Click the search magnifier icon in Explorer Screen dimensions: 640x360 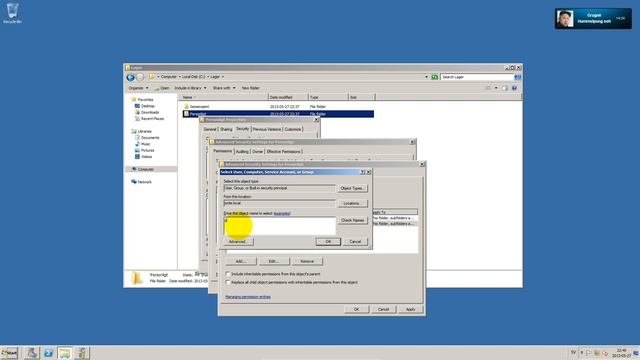click(x=518, y=77)
